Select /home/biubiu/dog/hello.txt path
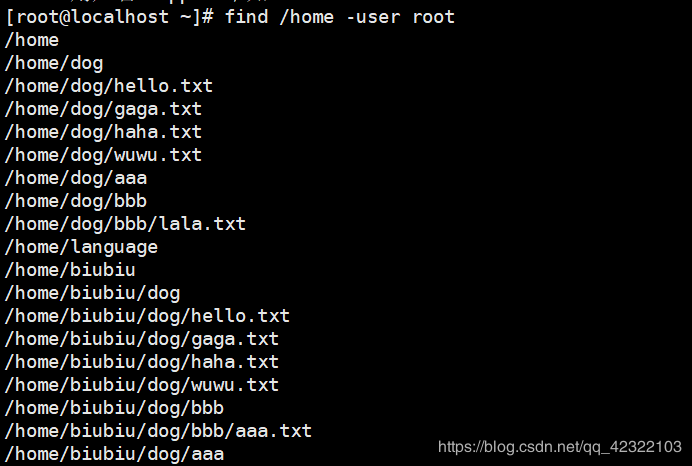692x466 pixels. tap(147, 316)
